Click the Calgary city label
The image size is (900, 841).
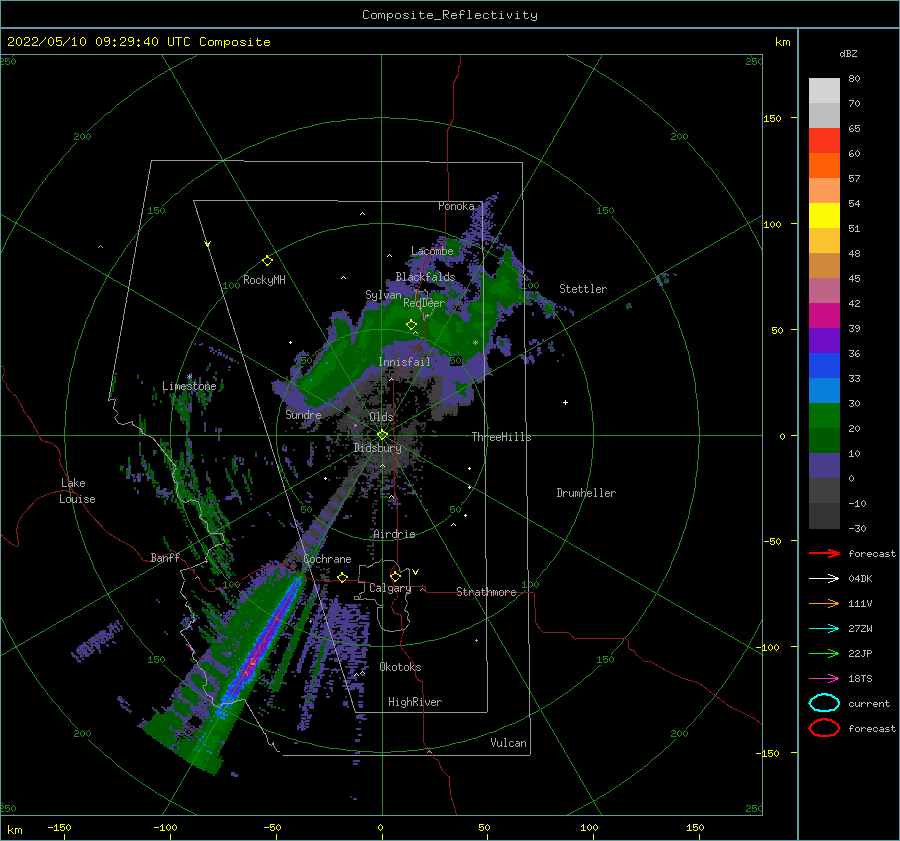pos(390,588)
